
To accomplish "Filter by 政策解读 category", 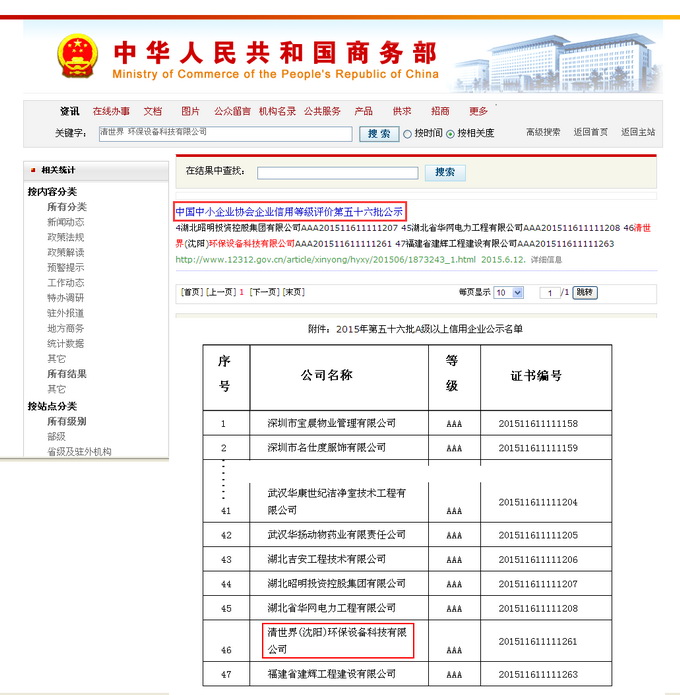I will 66,252.
